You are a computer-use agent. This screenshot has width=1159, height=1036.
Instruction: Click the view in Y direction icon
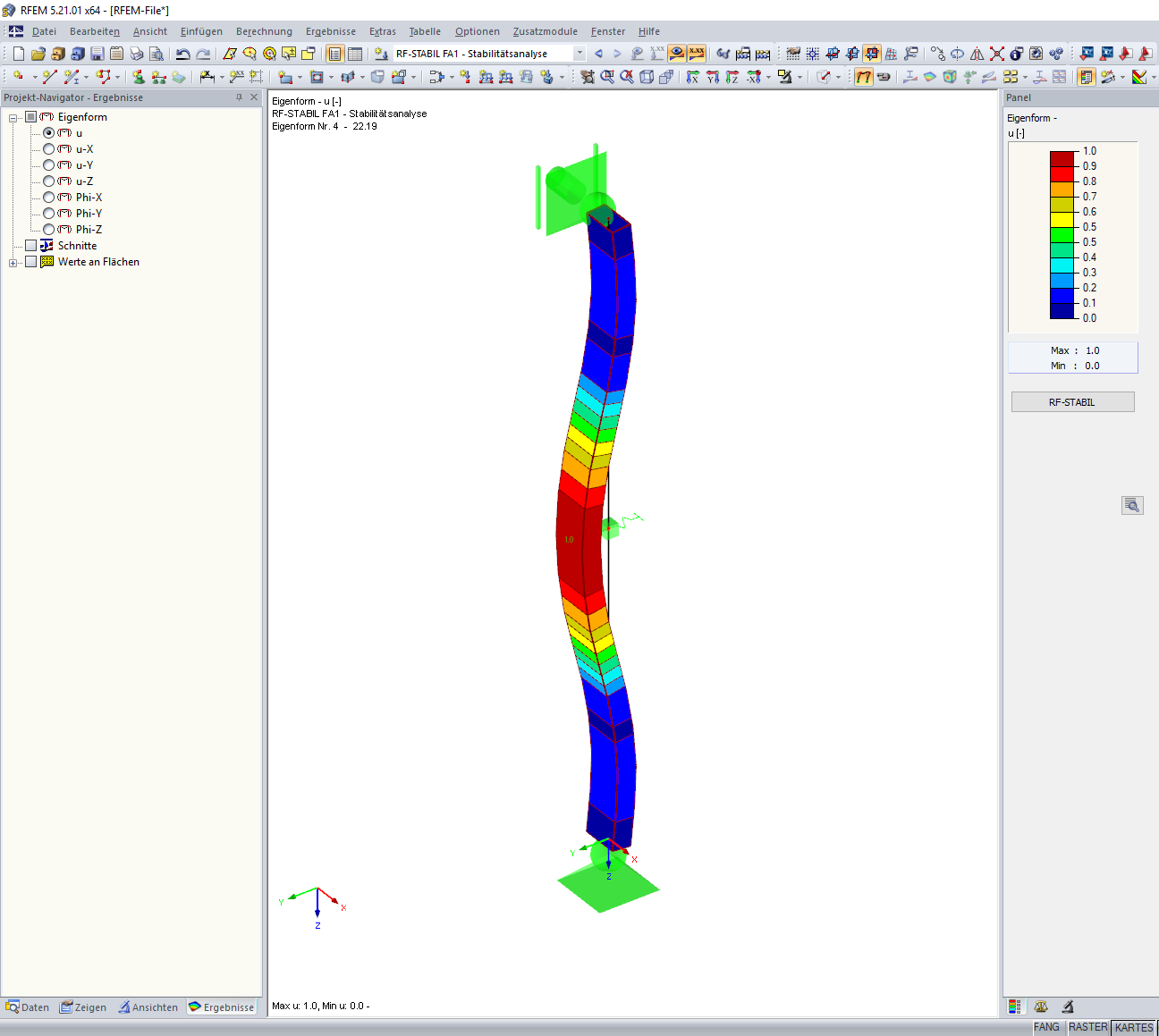click(712, 77)
